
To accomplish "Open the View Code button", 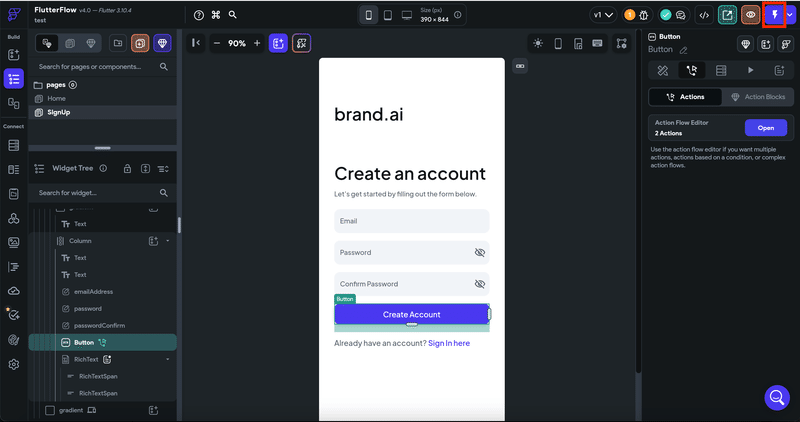I will [x=704, y=15].
